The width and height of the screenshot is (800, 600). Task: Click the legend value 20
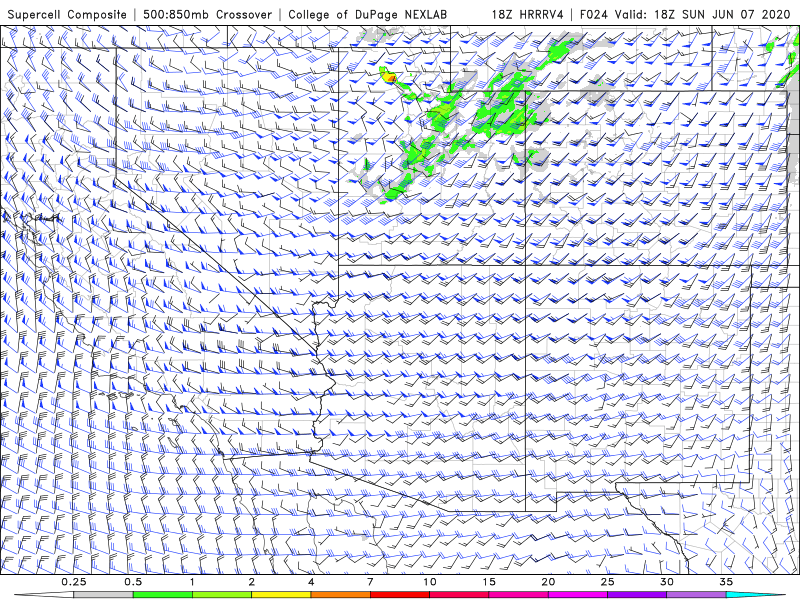(548, 582)
